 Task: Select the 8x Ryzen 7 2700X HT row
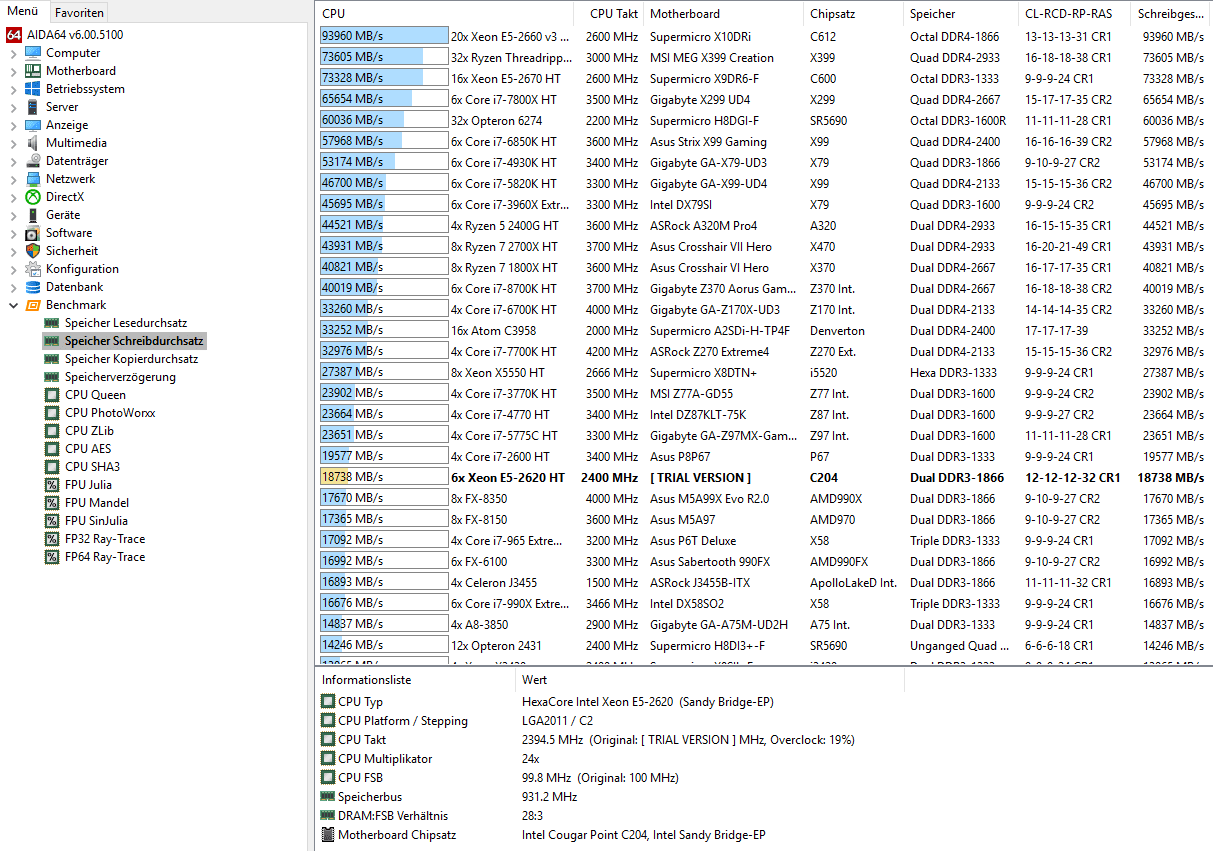pyautogui.click(x=764, y=246)
